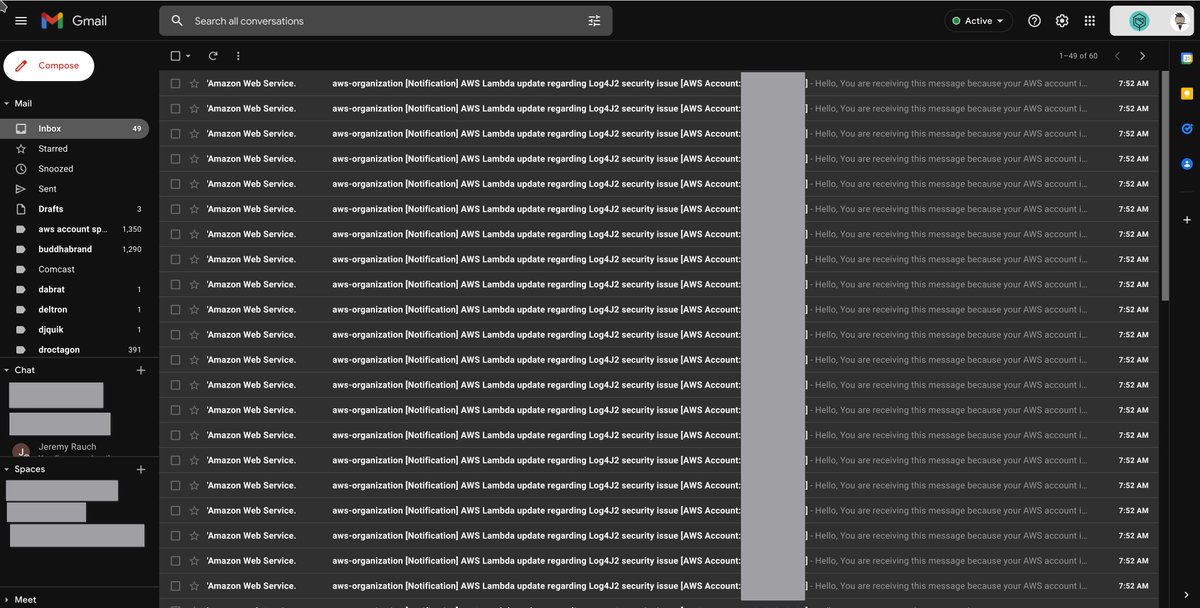Image resolution: width=1200 pixels, height=608 pixels.
Task: Go to older messages page arrow
Action: pyautogui.click(x=1142, y=56)
